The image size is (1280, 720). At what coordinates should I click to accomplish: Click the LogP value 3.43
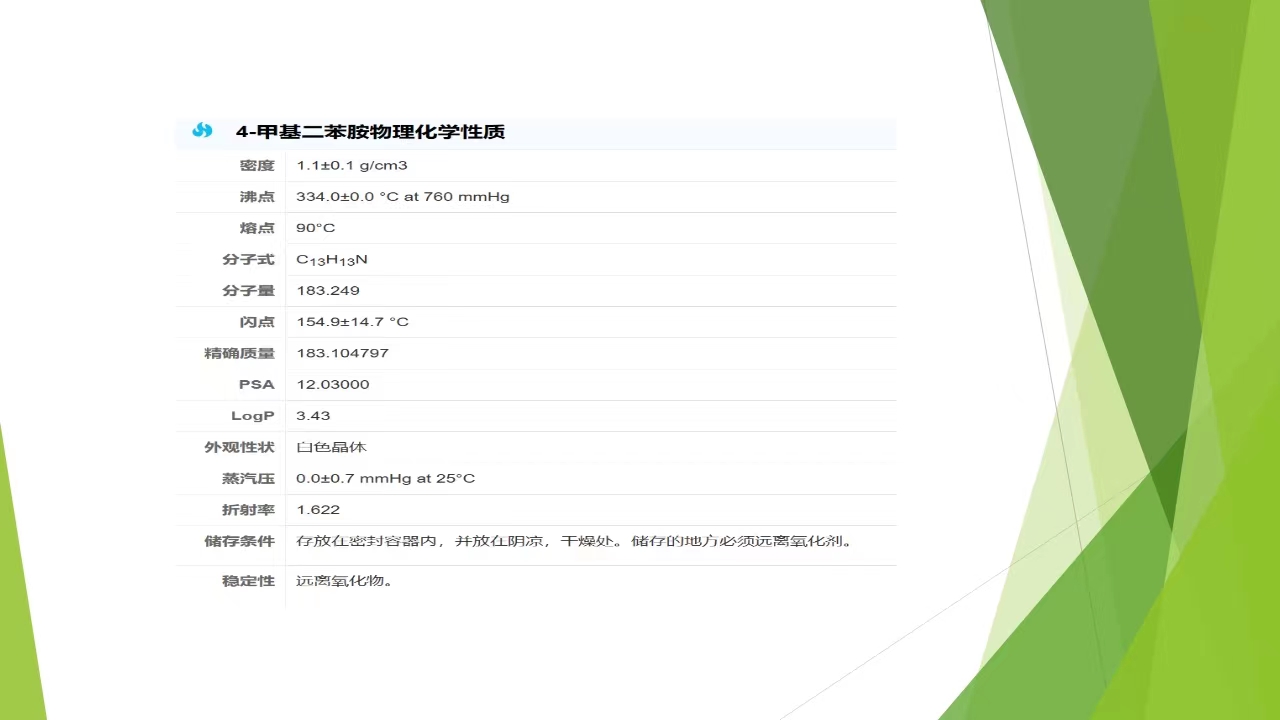pyautogui.click(x=313, y=415)
